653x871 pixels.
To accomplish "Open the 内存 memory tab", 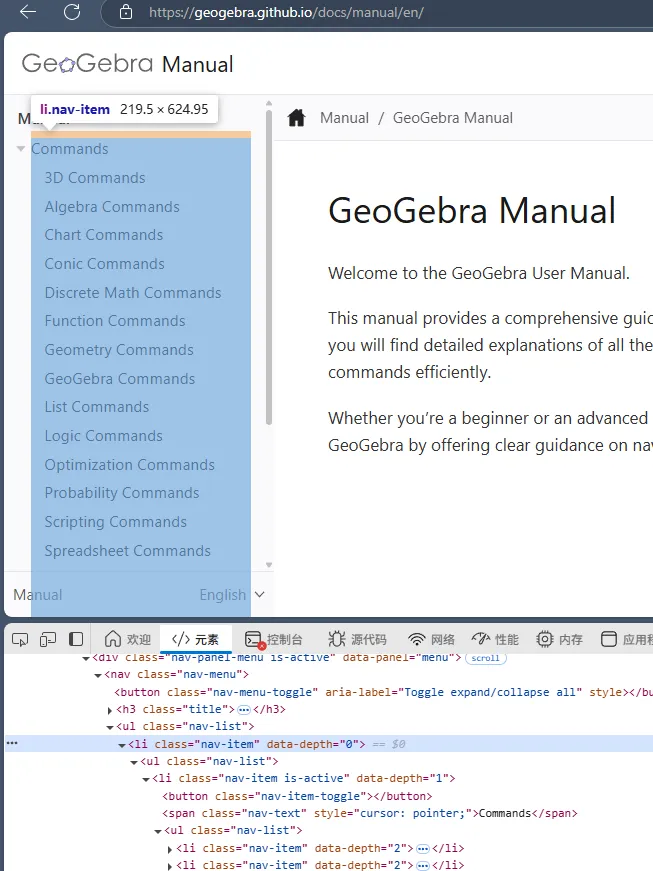I will (x=559, y=639).
